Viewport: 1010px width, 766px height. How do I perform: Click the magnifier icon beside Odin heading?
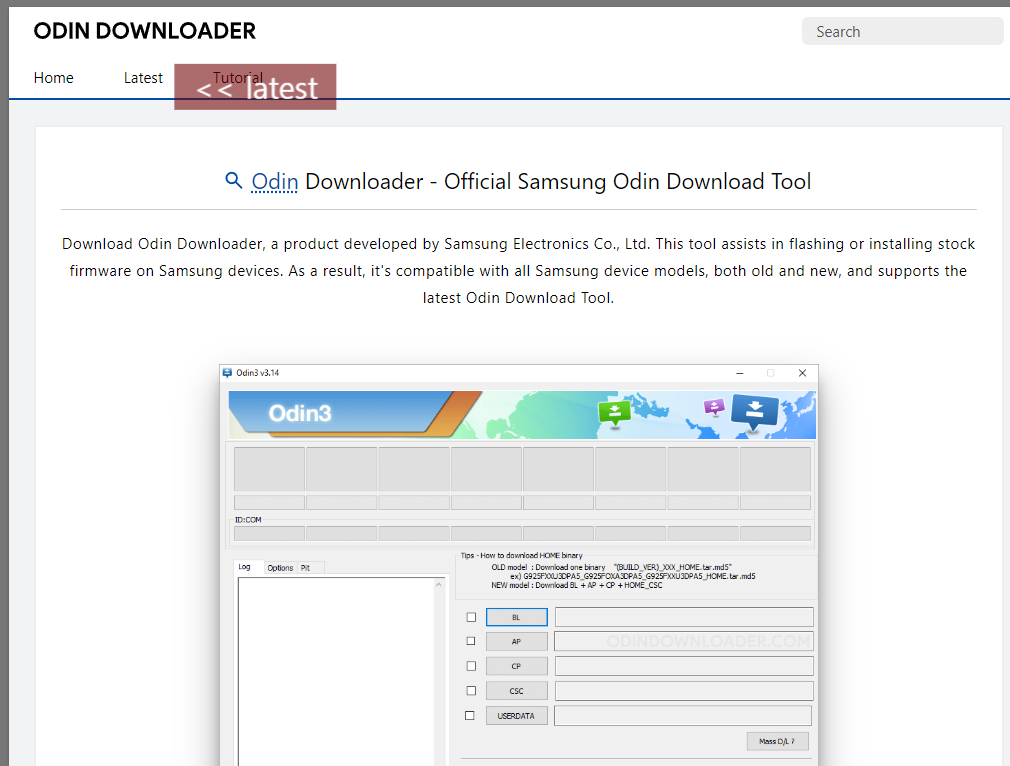(233, 180)
